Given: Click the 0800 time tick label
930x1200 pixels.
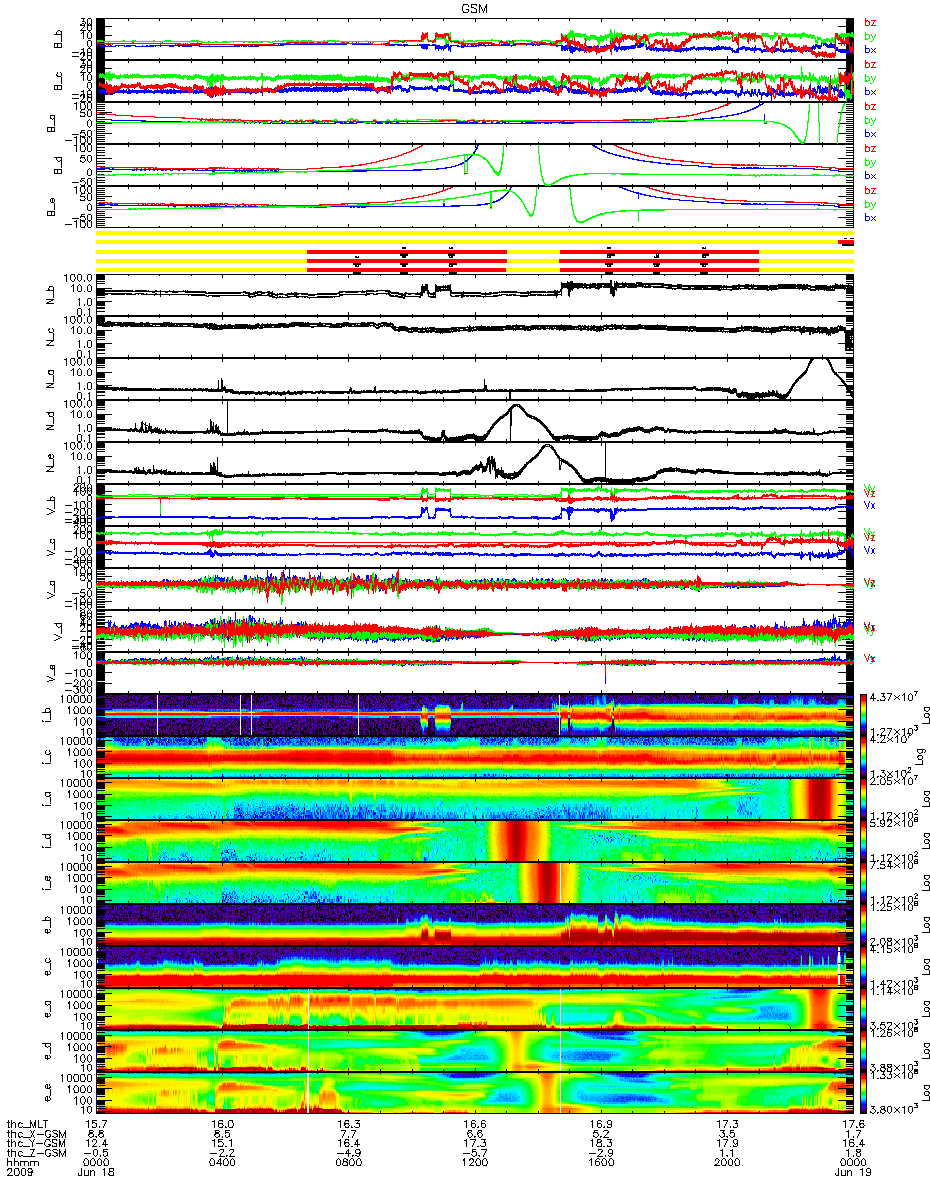Looking at the screenshot, I should 348,1164.
